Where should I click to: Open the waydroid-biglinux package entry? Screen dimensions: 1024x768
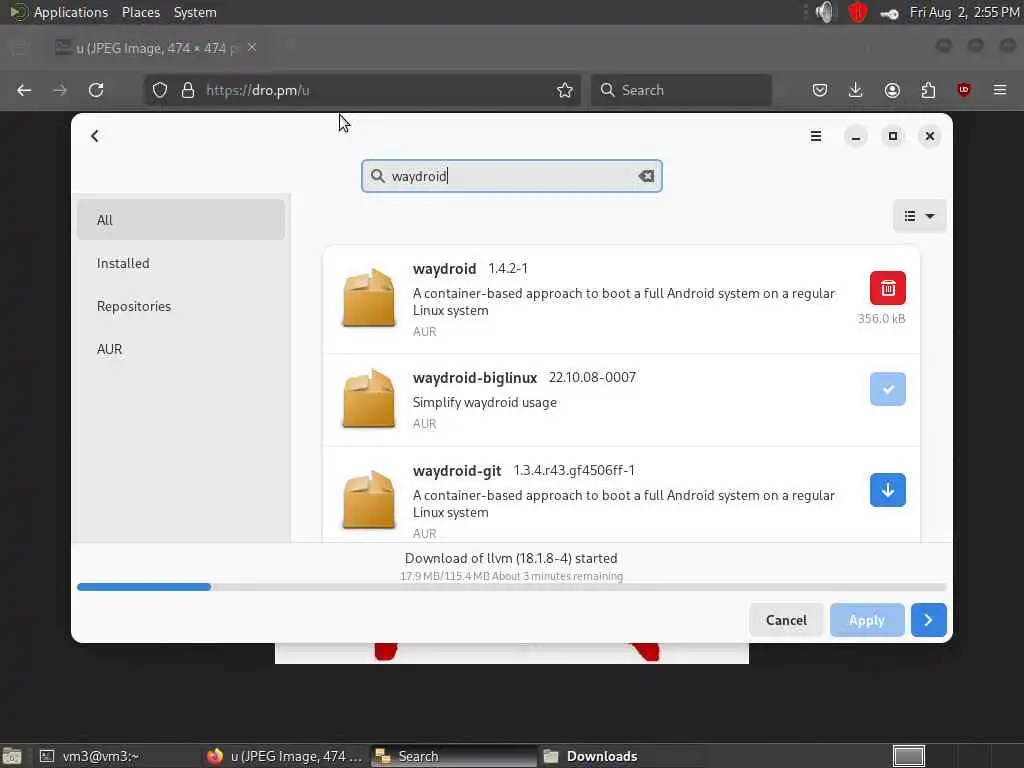(x=621, y=400)
